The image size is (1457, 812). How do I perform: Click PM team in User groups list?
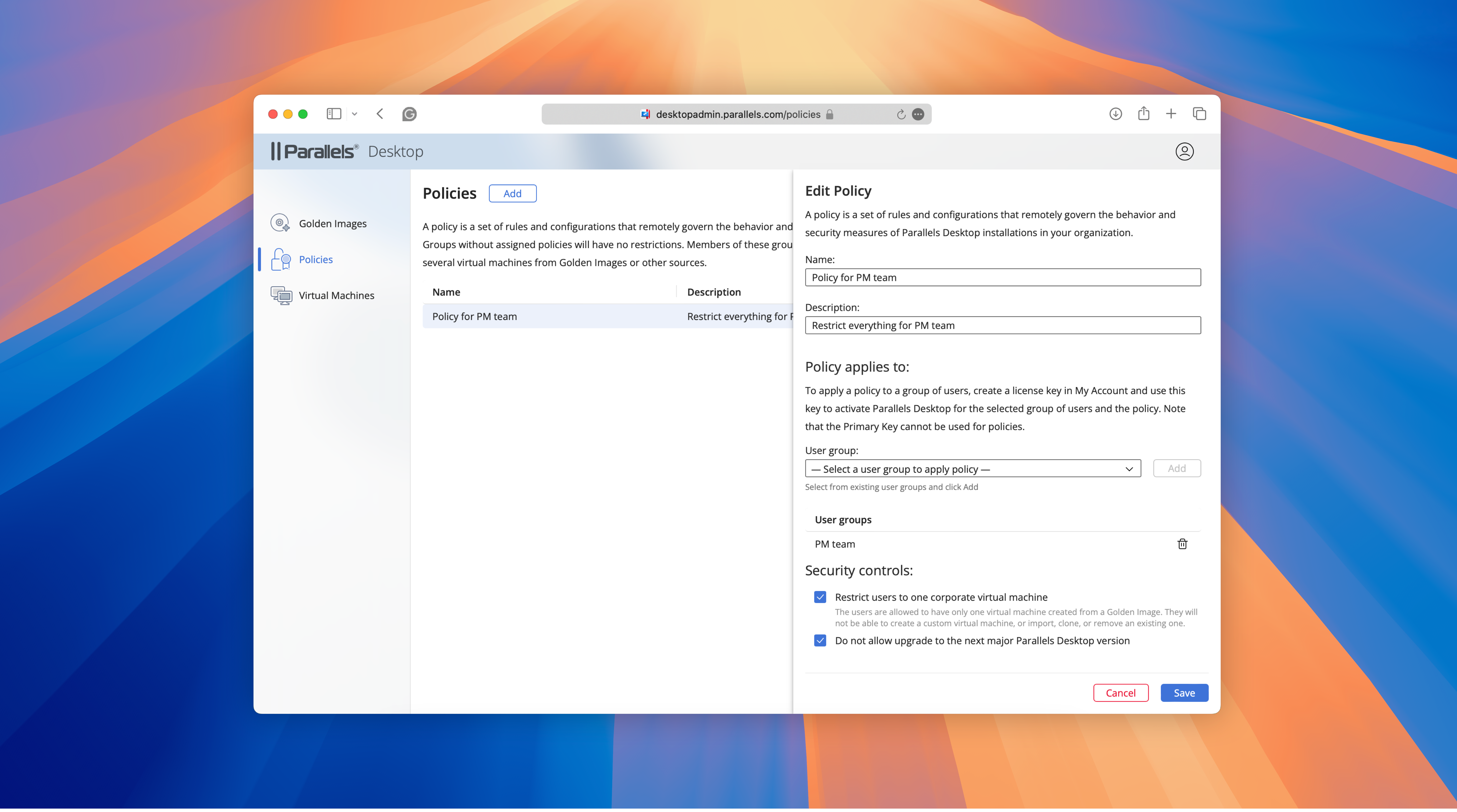click(835, 544)
